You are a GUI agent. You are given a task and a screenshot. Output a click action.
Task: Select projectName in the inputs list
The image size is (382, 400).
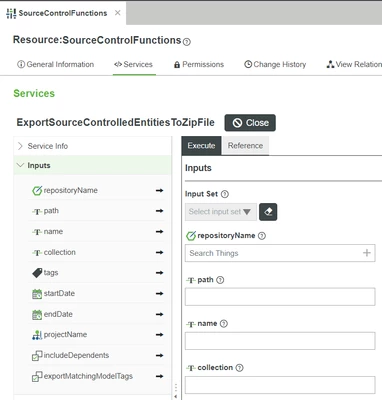coord(65,335)
